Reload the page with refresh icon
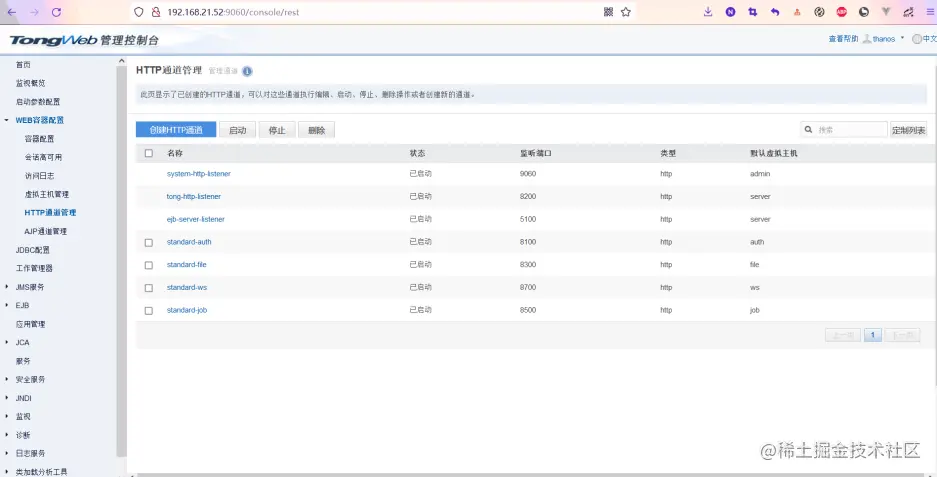 click(56, 12)
